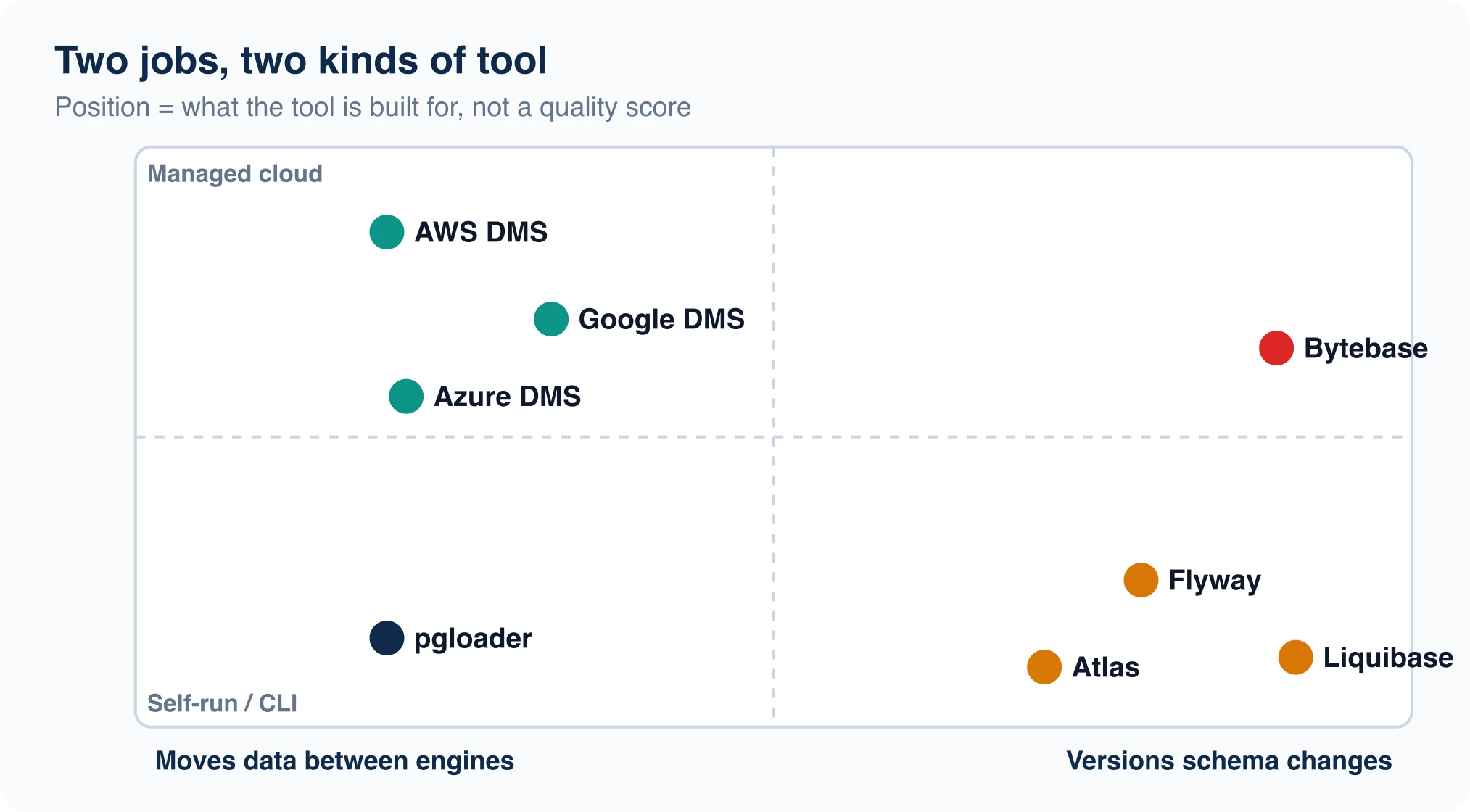
Task: Click the title 'Two jobs, two kinds of tool'
Action: (300, 61)
